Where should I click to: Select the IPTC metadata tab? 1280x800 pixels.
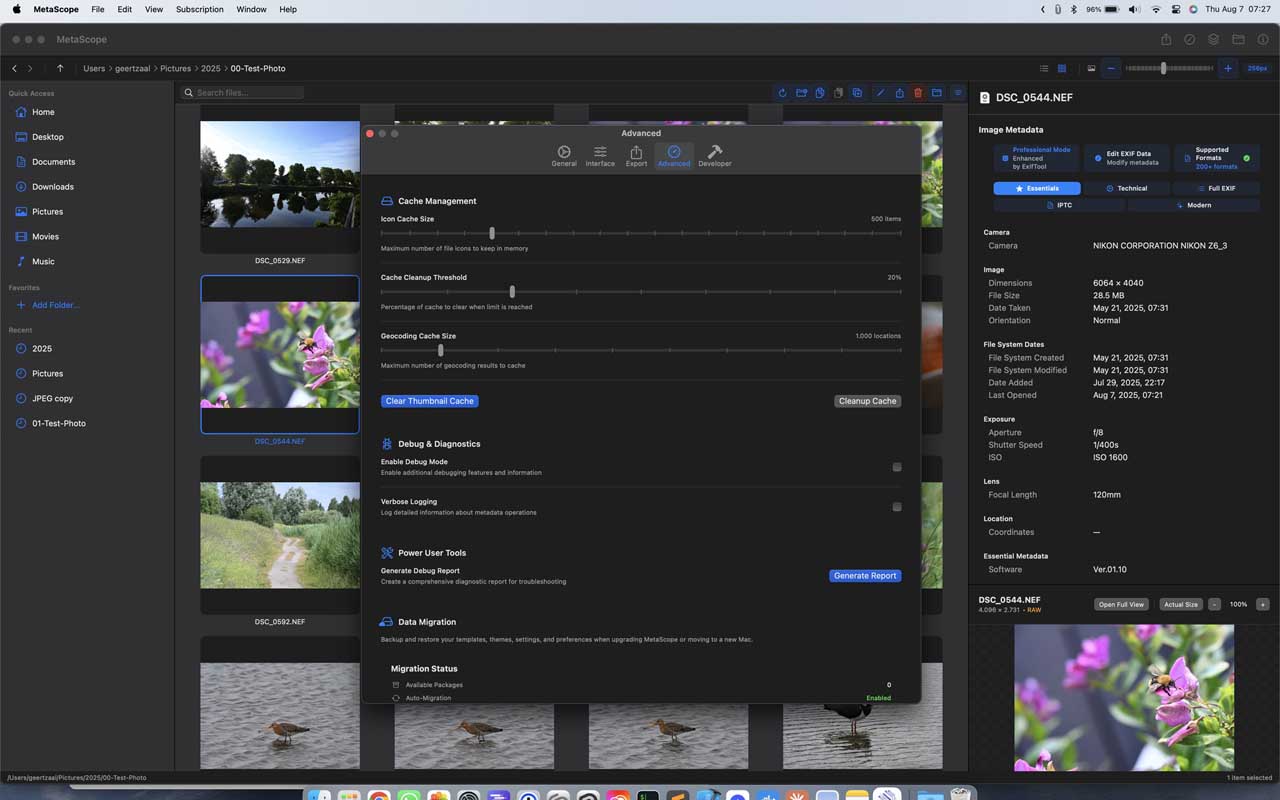coord(1059,205)
